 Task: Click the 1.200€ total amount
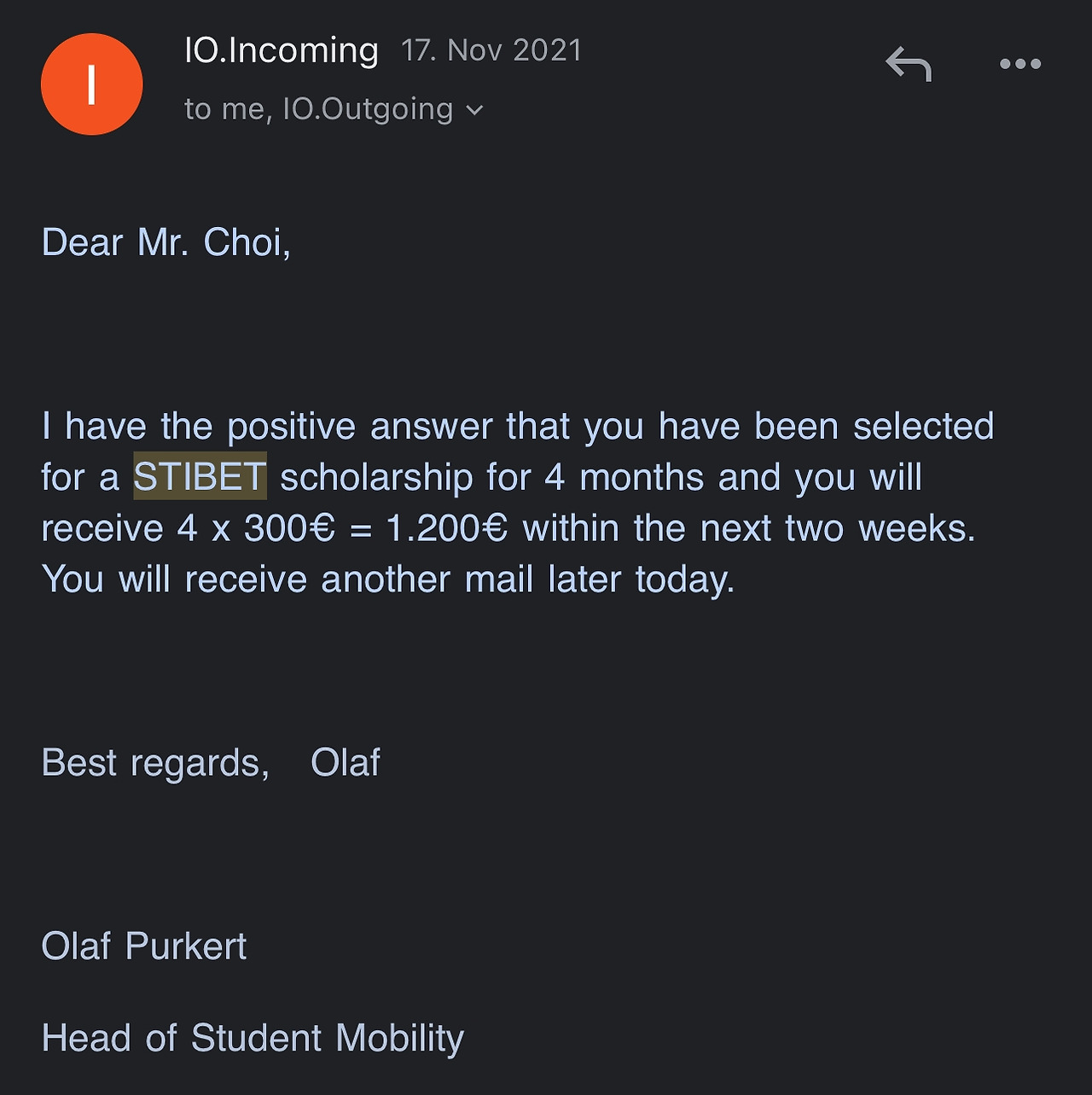(x=447, y=528)
